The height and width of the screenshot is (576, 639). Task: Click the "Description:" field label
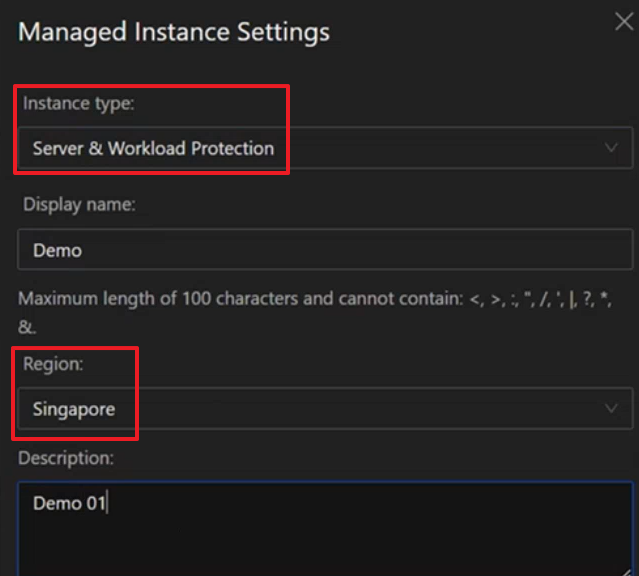pos(66,458)
